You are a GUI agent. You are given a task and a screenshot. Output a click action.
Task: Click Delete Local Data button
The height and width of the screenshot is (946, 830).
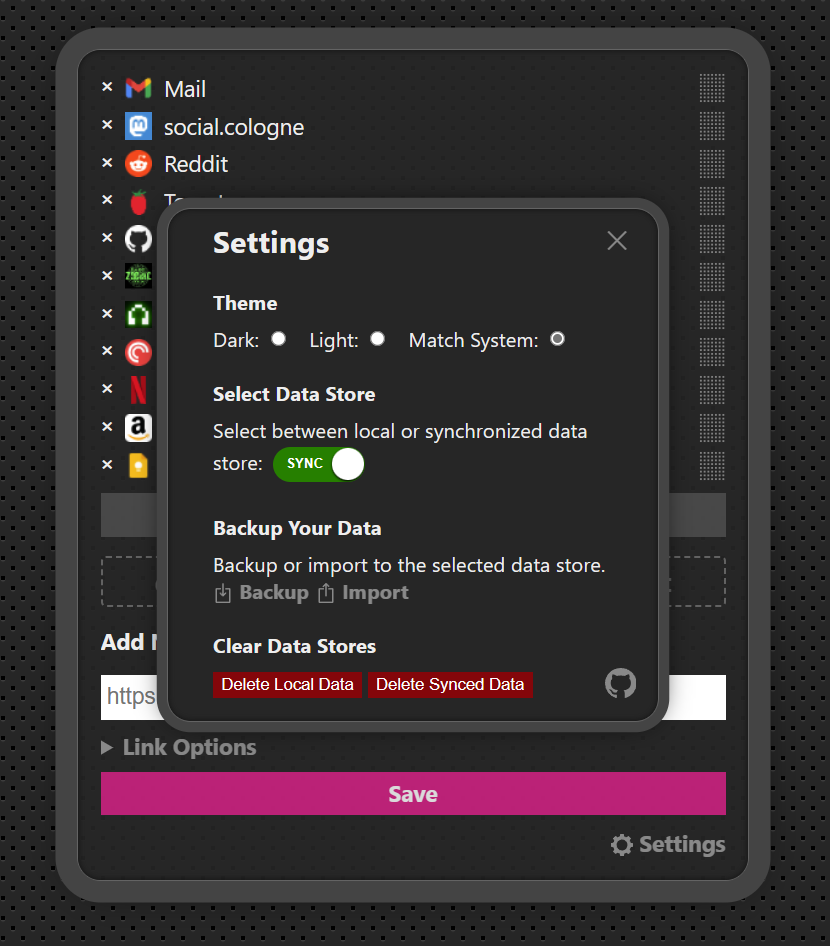287,685
